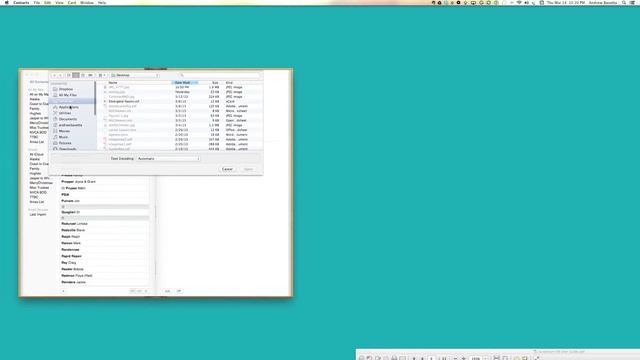Select the Last Import smart group
This screenshot has width=640, height=360.
pos(38,214)
